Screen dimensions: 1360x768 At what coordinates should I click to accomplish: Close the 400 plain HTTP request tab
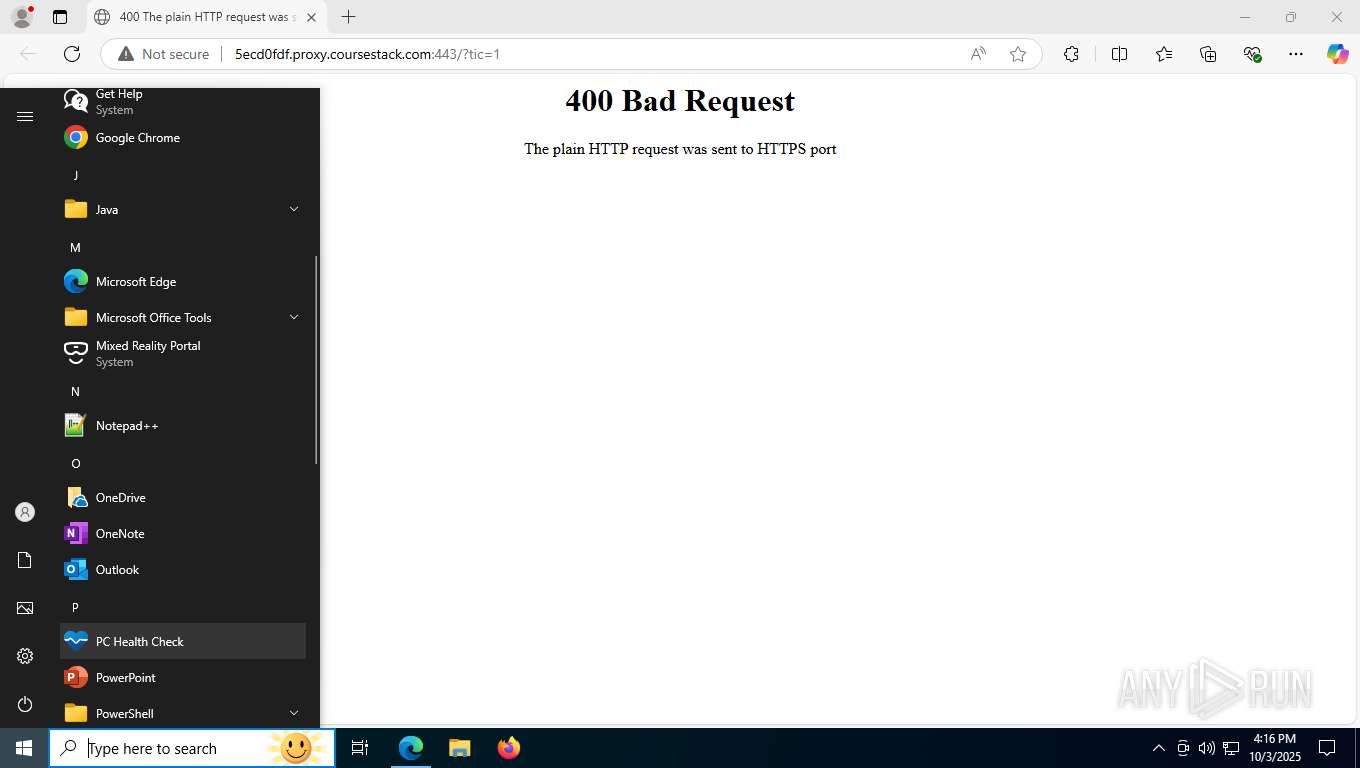click(311, 17)
